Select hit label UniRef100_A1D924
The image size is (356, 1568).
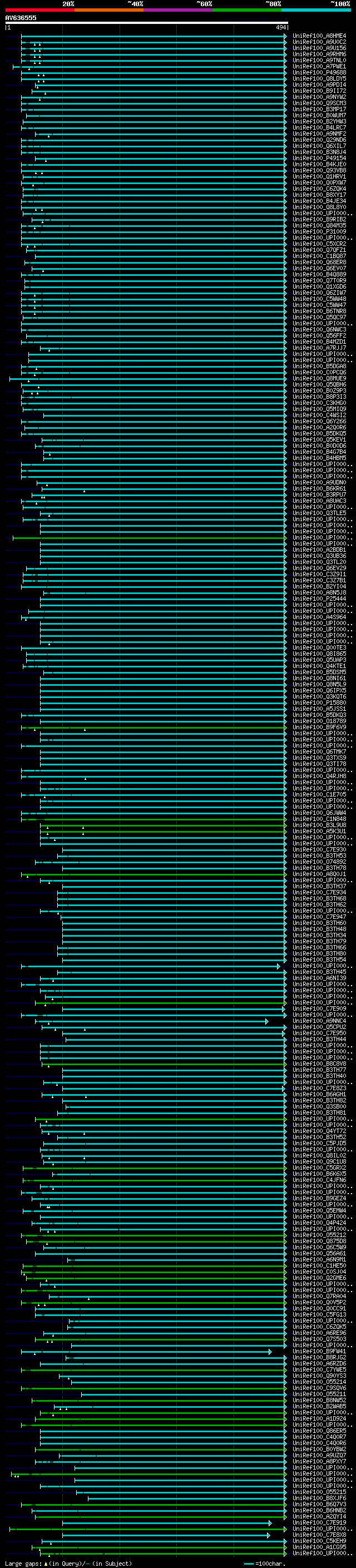pos(319,1418)
